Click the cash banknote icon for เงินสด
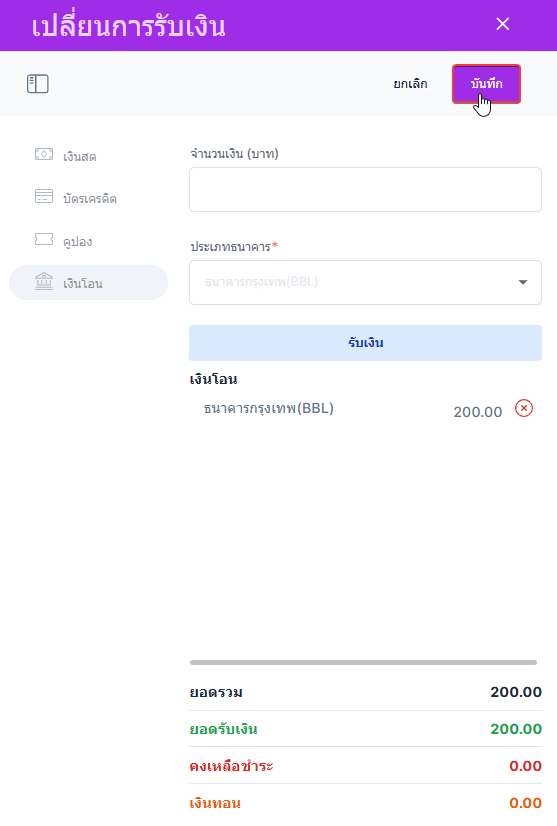Image resolution: width=557 pixels, height=826 pixels. click(x=44, y=154)
